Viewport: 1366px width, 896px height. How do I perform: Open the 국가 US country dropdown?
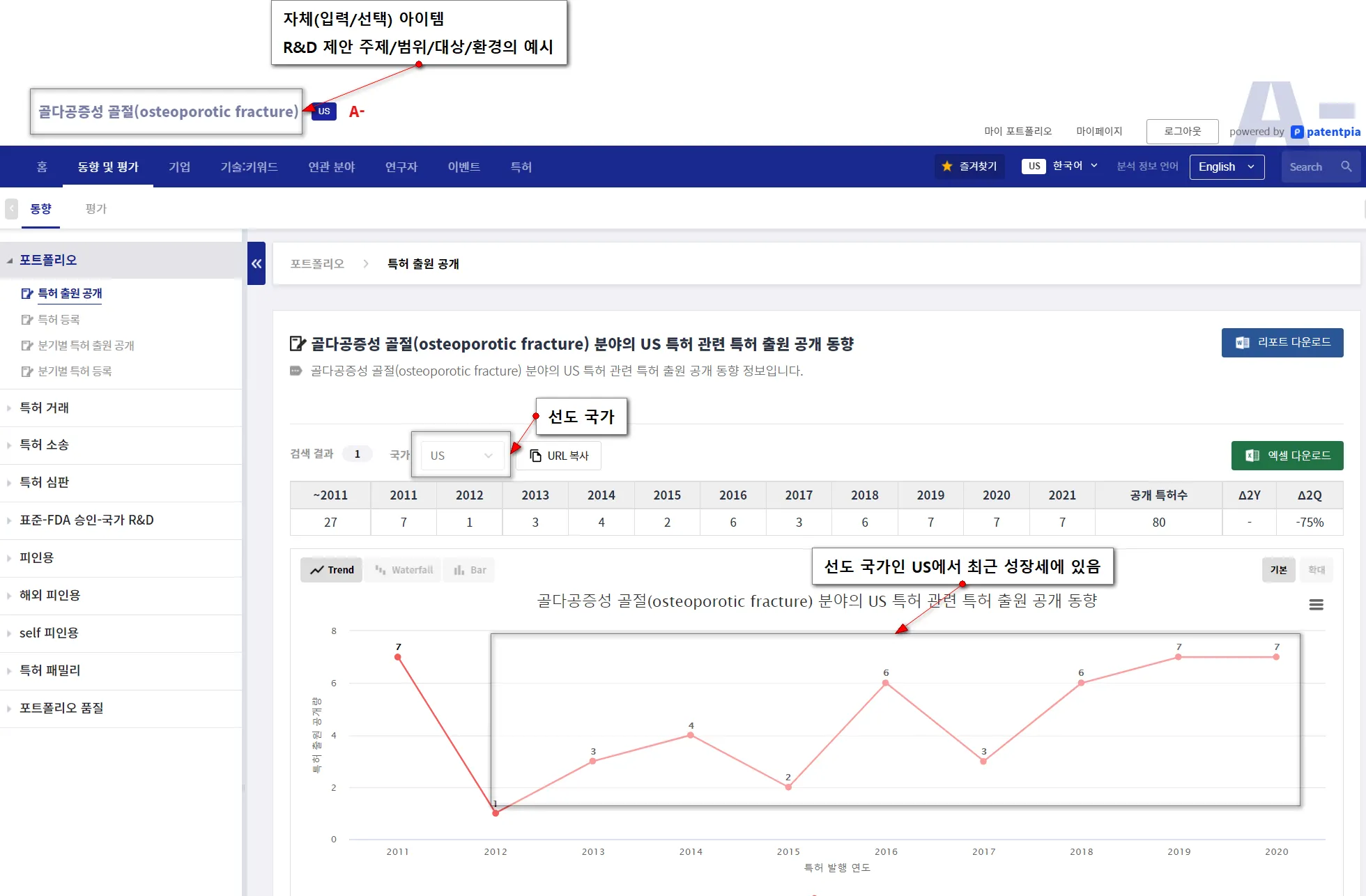click(x=461, y=456)
